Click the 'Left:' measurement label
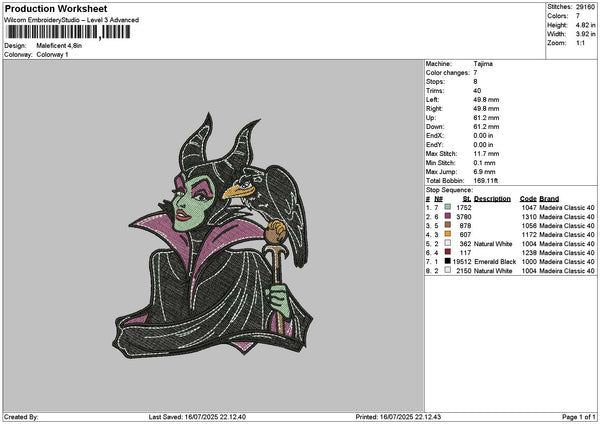This screenshot has height=424, width=600. coord(432,100)
